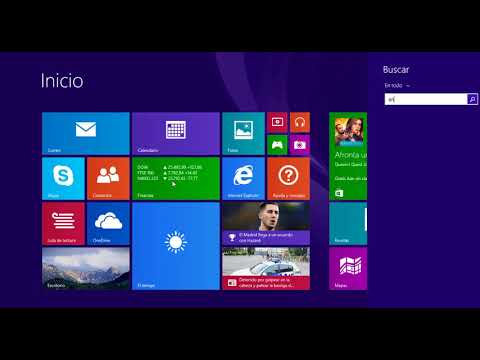Open the OneDrive tile

point(108,224)
